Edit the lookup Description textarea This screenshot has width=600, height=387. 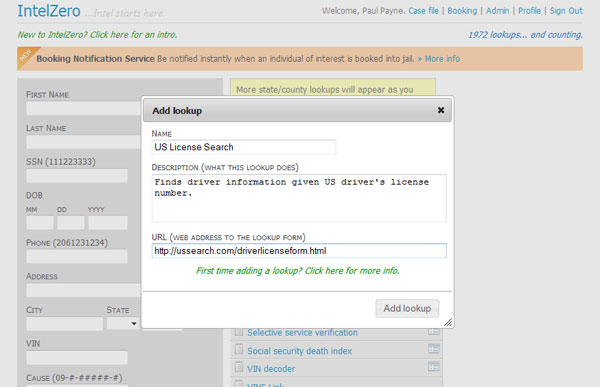click(299, 198)
